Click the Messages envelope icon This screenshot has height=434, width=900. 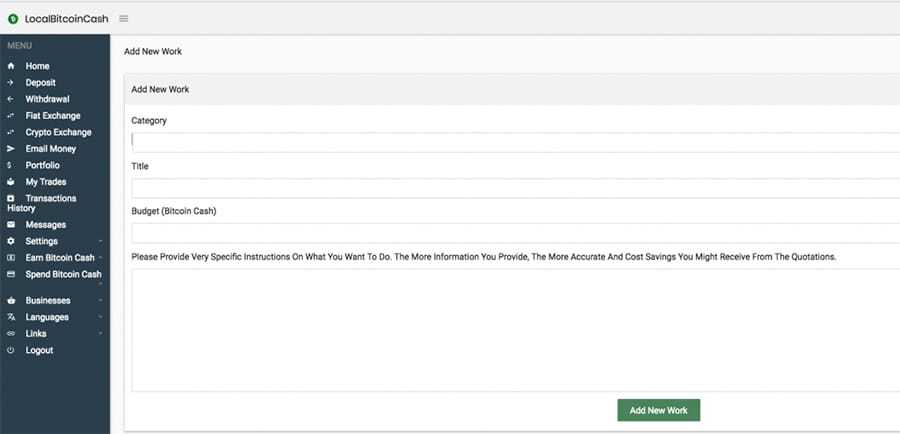[x=11, y=225]
